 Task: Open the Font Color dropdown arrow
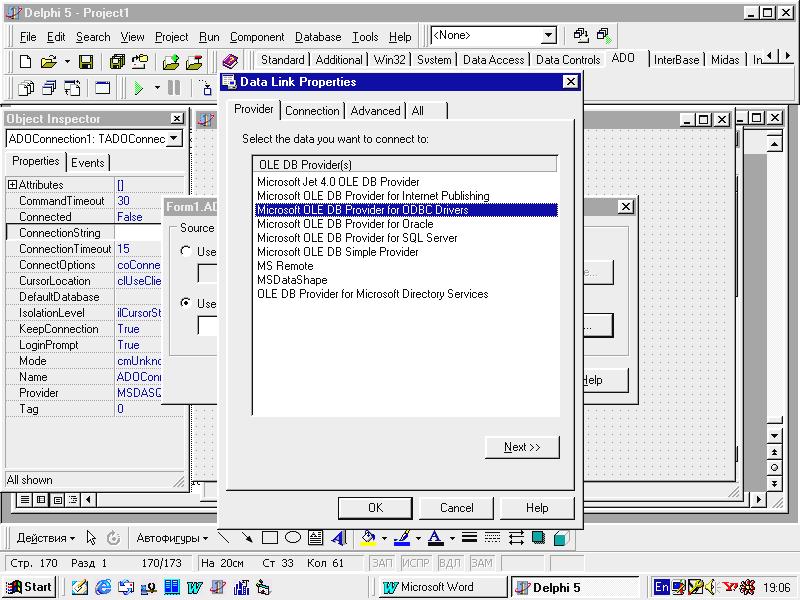[452, 538]
